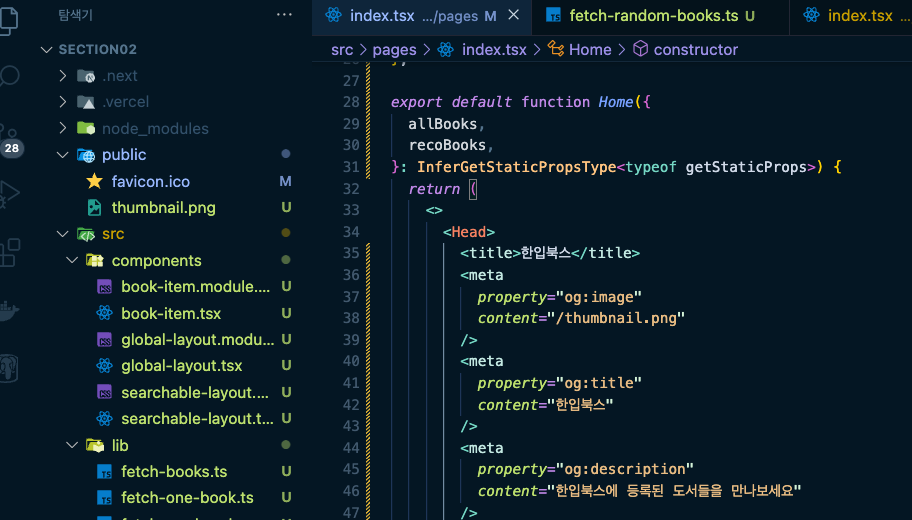The image size is (912, 520).
Task: Collapse the SECTION02 root folder
Action: 47,49
